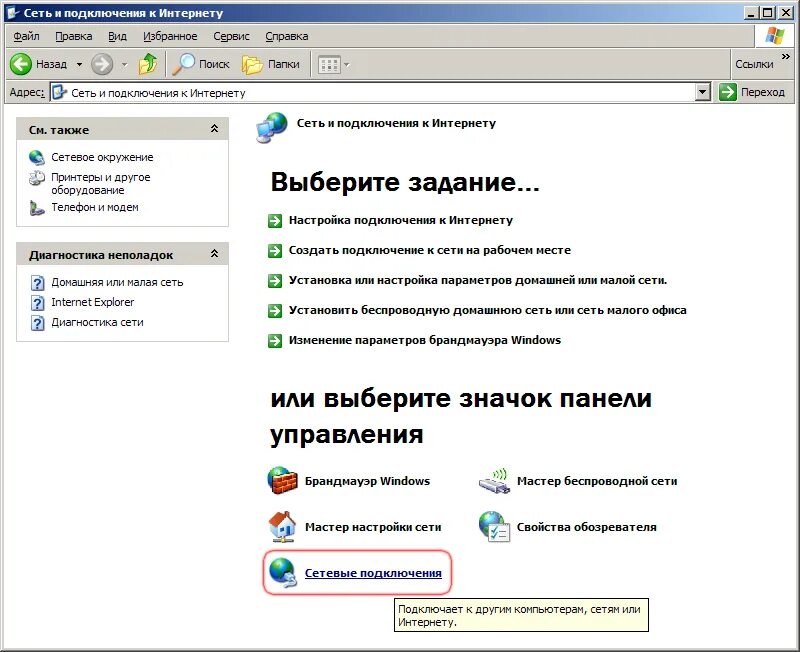This screenshot has width=800, height=652.
Task: Click the Мастер беспроводной сети icon
Action: coord(494,481)
